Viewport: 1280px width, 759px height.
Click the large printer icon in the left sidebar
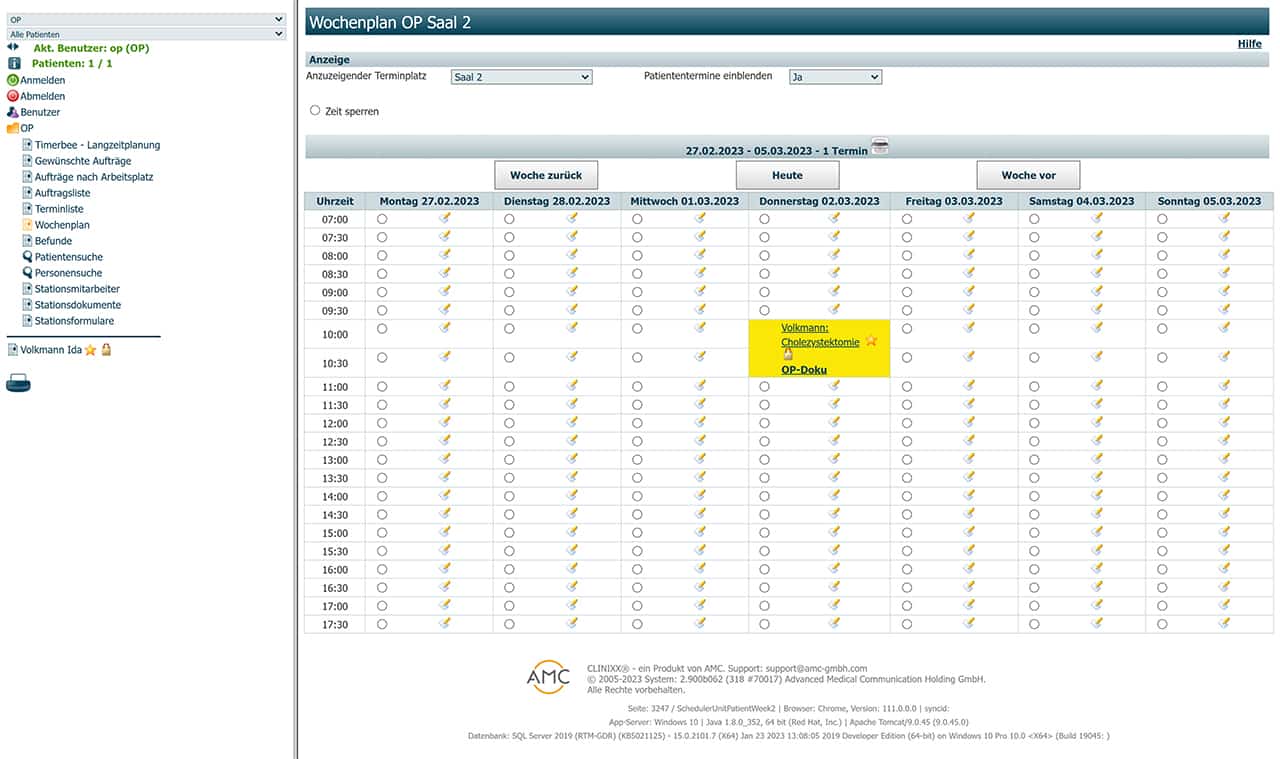pos(18,382)
